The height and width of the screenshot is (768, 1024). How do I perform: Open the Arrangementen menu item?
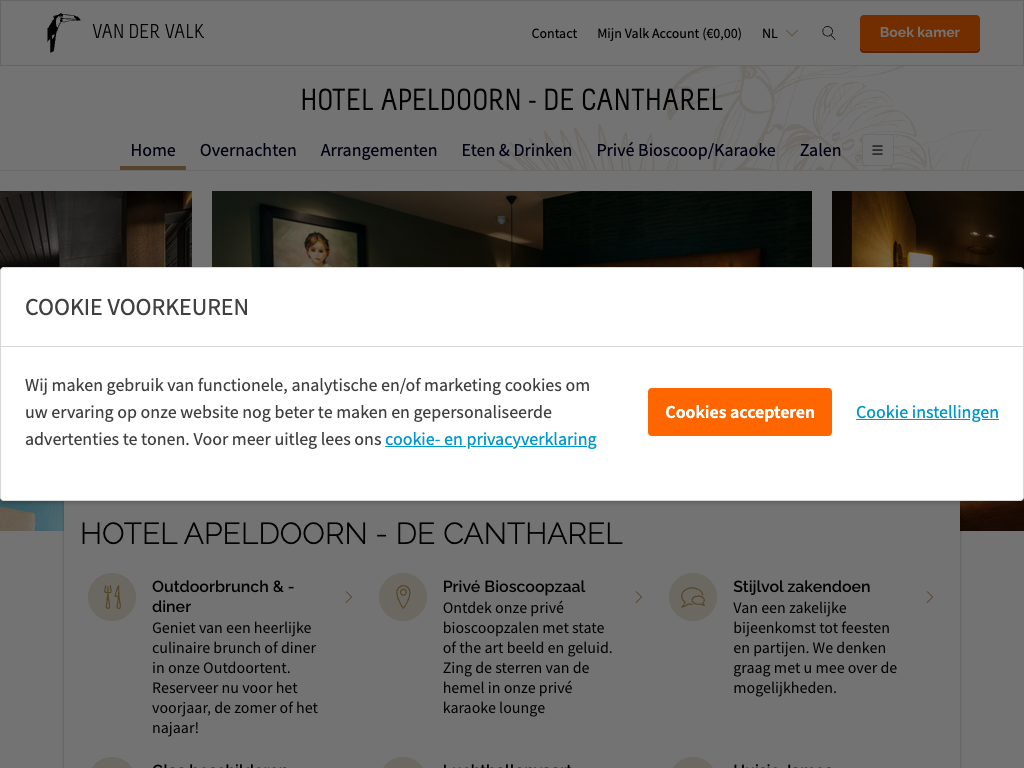(379, 150)
